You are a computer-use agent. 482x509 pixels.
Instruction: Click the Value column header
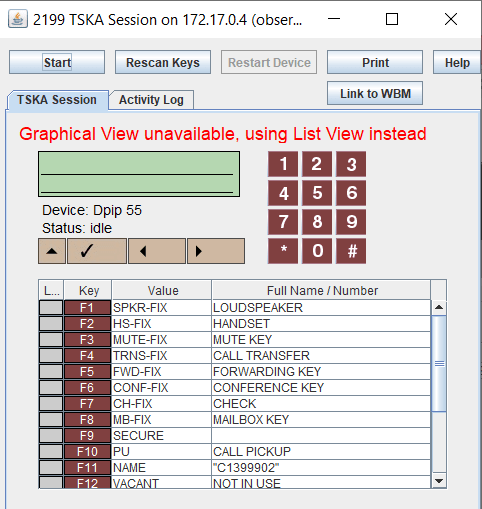click(x=162, y=290)
